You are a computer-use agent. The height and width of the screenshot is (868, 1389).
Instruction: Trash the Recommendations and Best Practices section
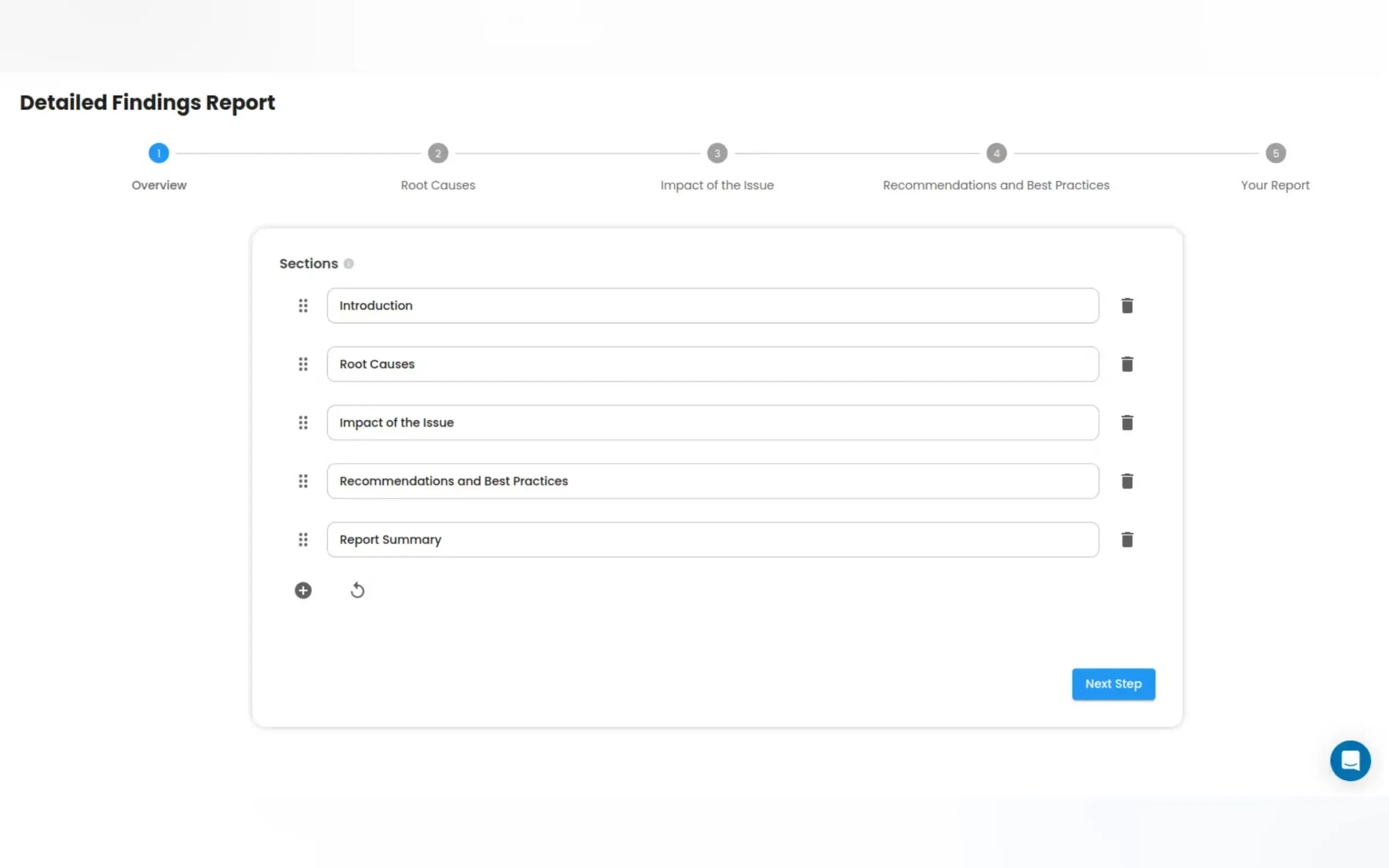[x=1127, y=481]
